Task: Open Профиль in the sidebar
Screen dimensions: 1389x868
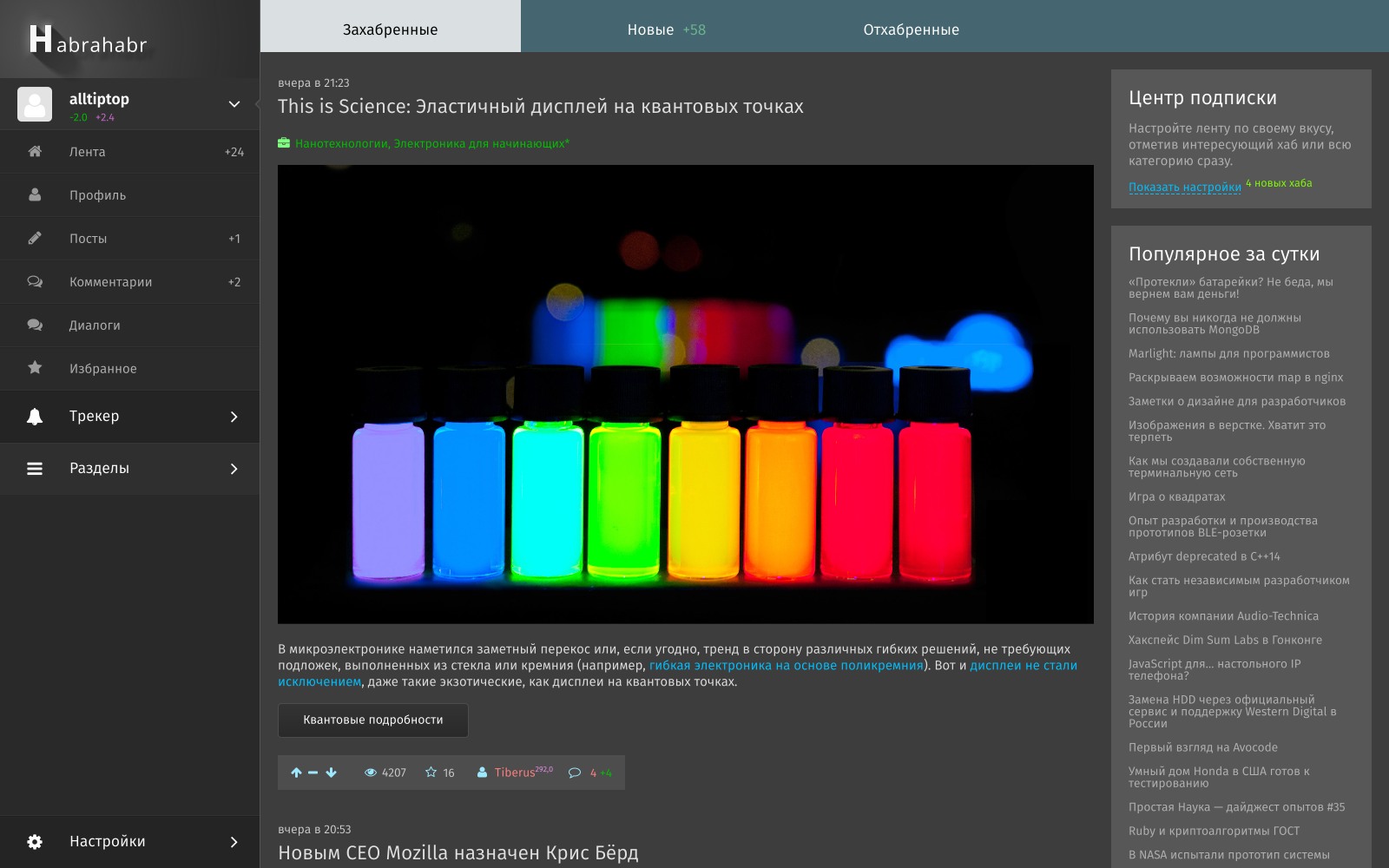Action: click(130, 195)
